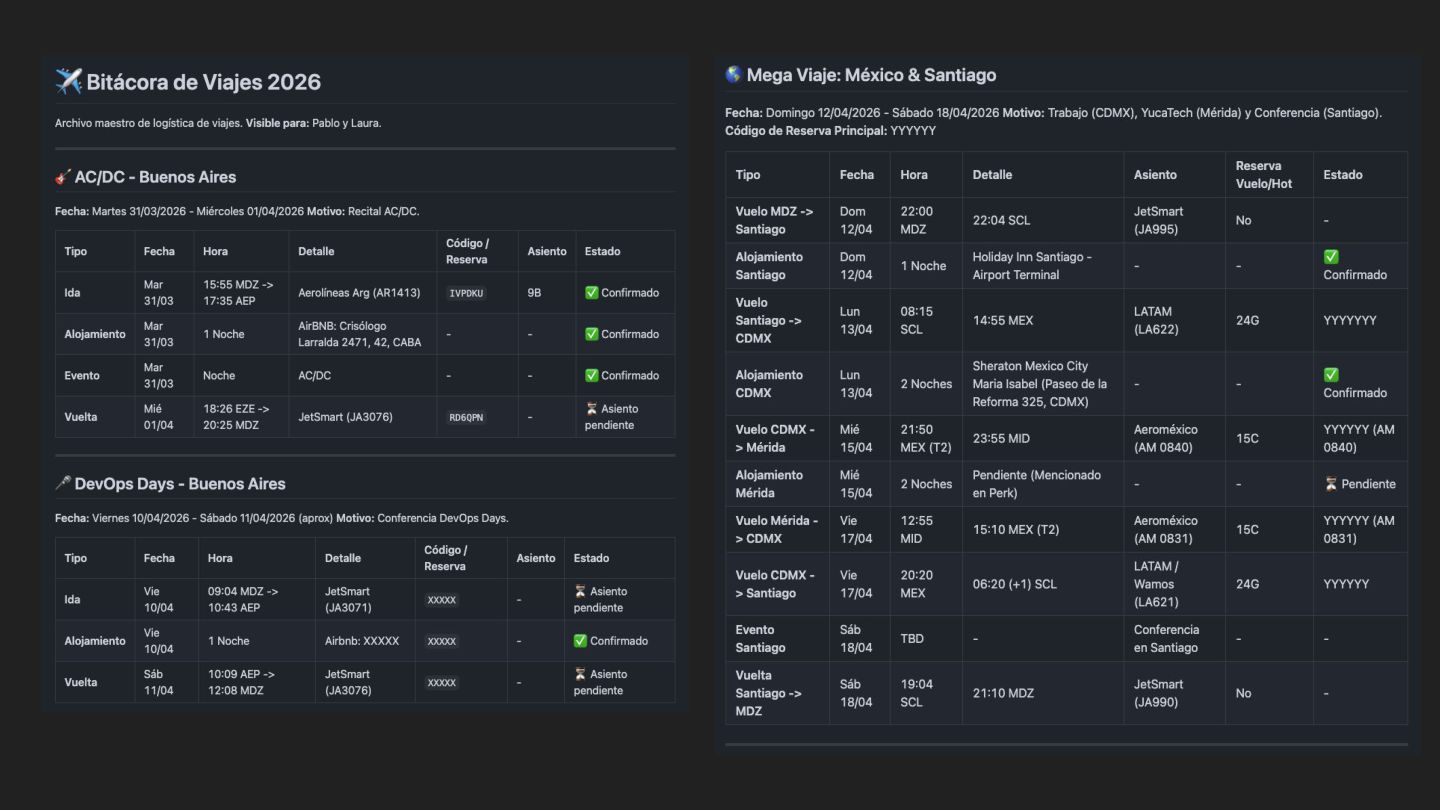Click the microphone emoji beside DevOps Days
This screenshot has height=810, width=1440.
(63, 483)
